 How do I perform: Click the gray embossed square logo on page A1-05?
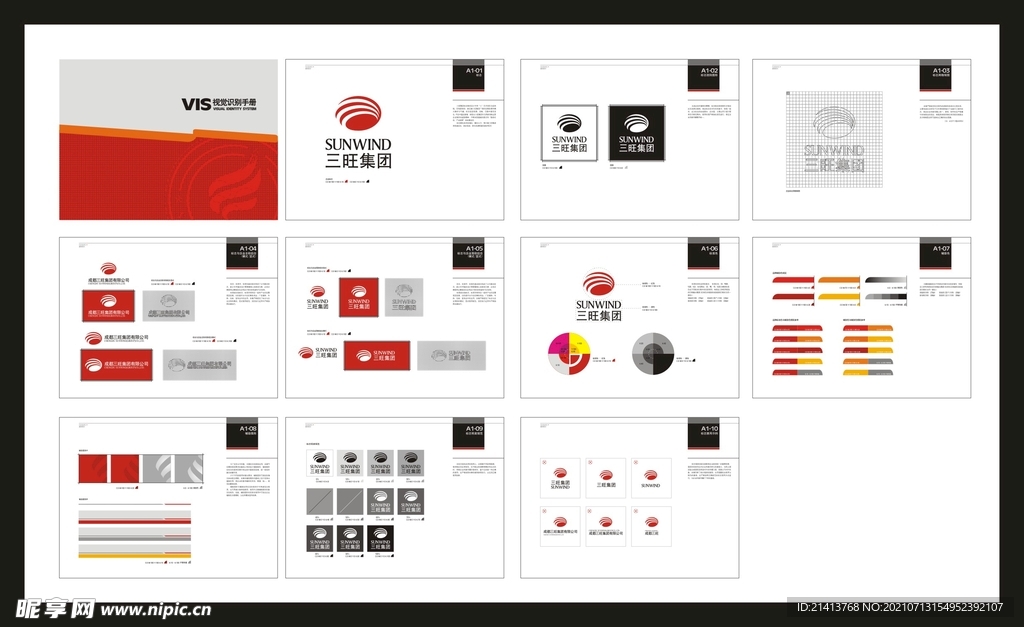click(404, 298)
